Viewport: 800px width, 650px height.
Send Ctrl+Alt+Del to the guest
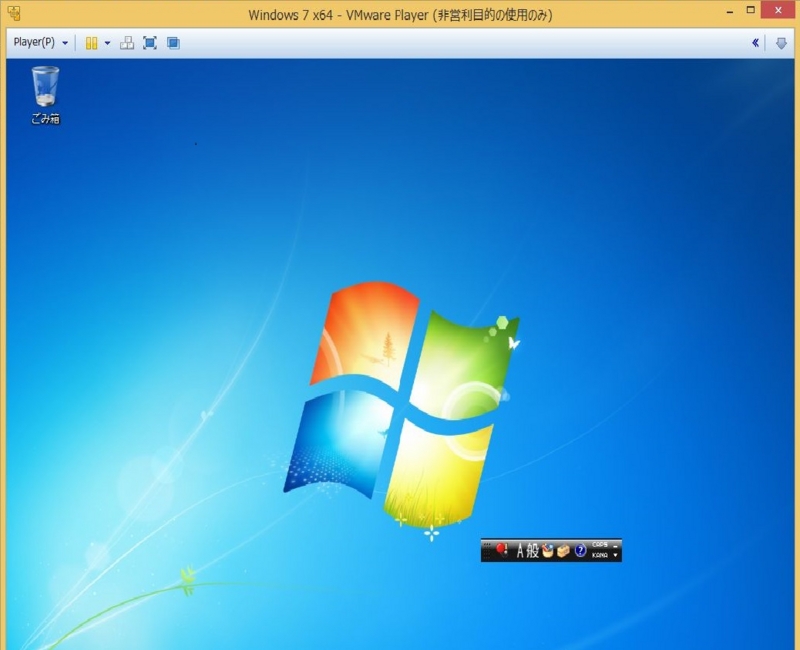(127, 43)
